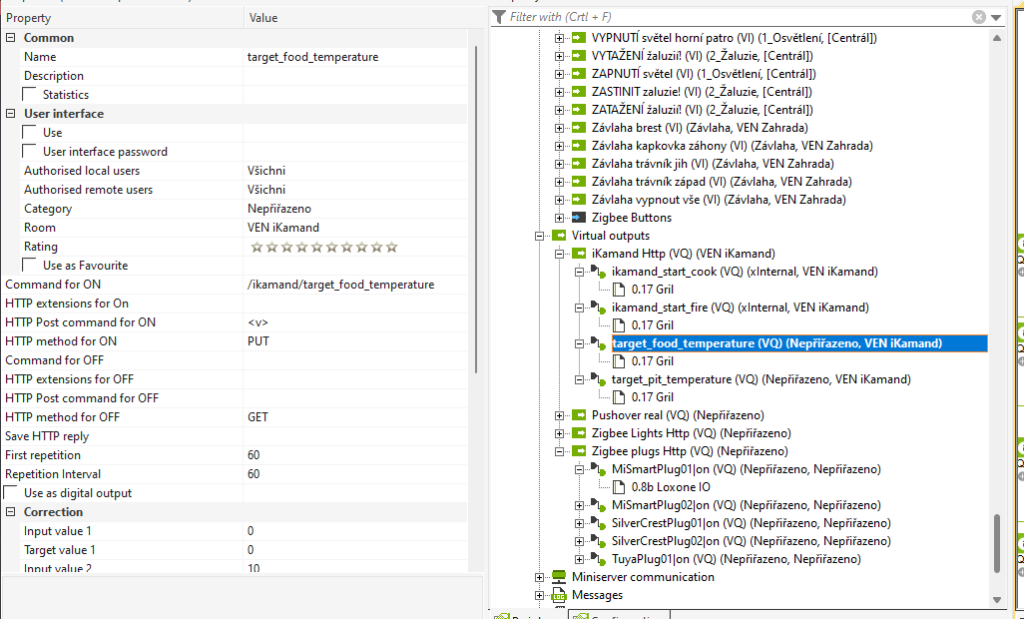Collapse the iKamand Http node

(560, 253)
